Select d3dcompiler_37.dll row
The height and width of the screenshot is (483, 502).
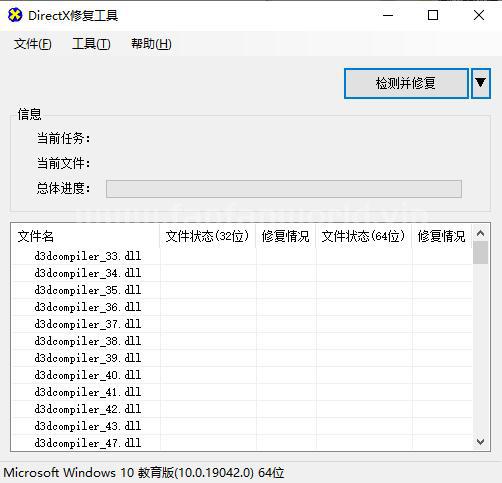point(242,324)
